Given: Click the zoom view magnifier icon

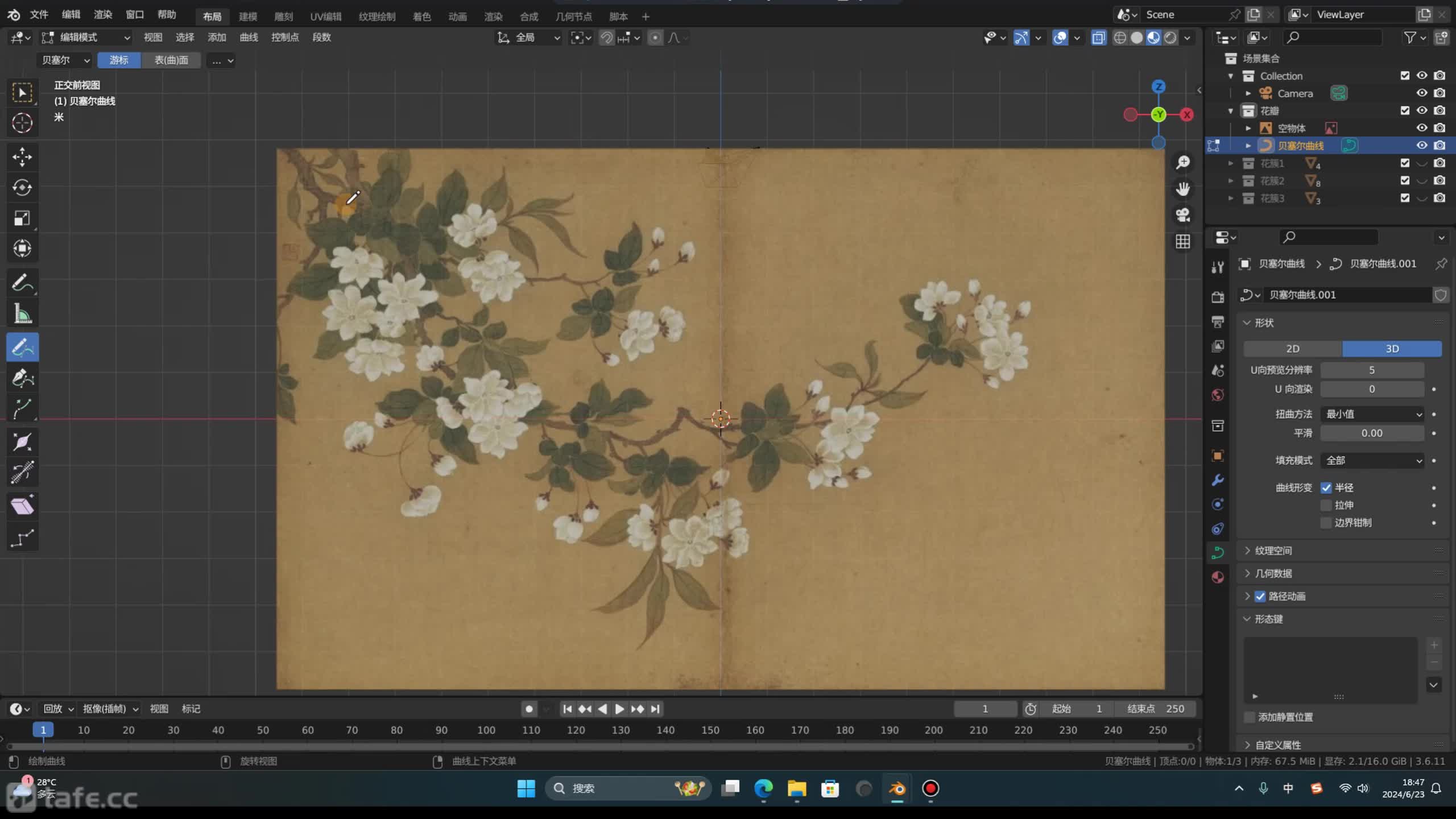Looking at the screenshot, I should tap(1183, 163).
